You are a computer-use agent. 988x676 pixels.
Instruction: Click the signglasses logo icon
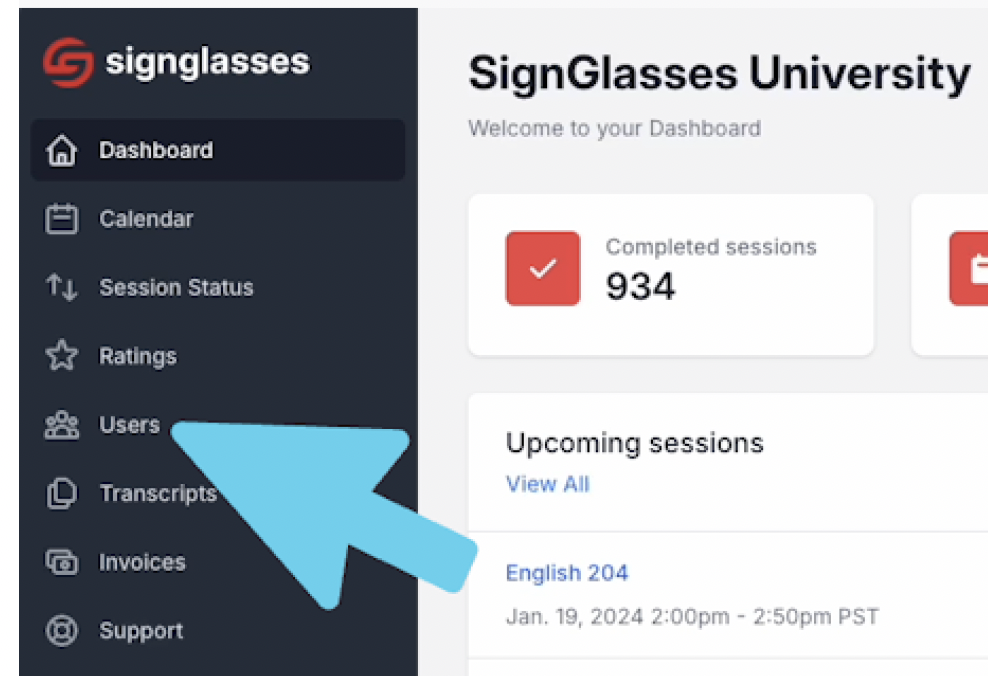[68, 62]
